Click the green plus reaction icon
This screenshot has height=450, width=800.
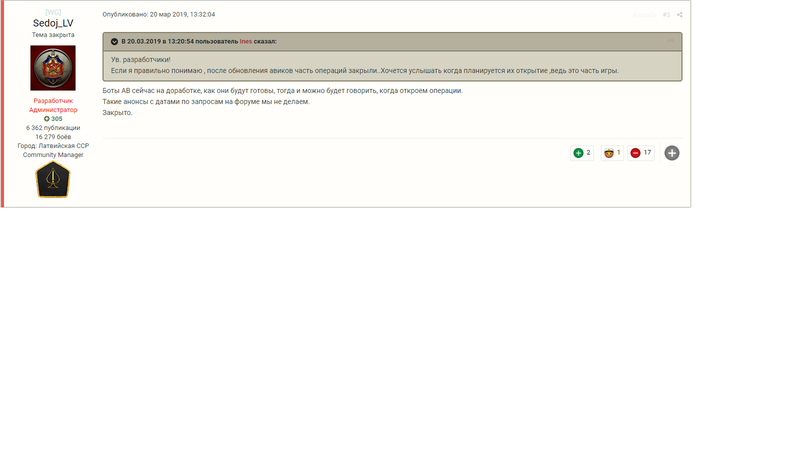(x=577, y=153)
